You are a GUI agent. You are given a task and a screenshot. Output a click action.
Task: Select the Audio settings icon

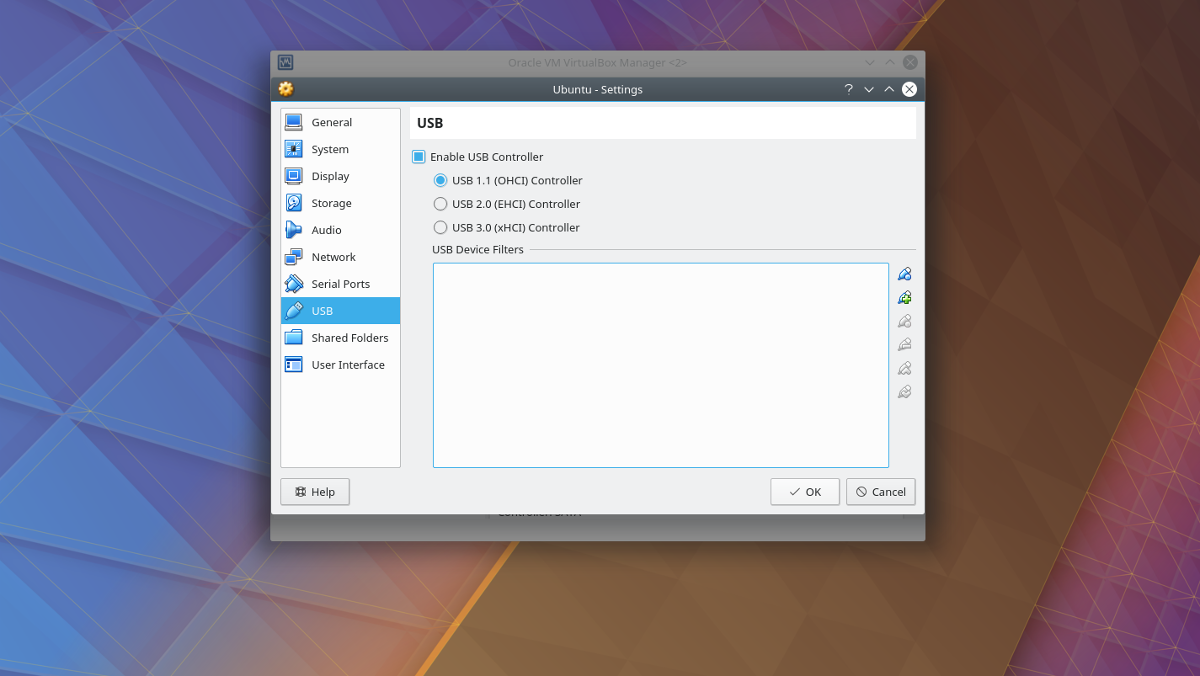click(294, 230)
